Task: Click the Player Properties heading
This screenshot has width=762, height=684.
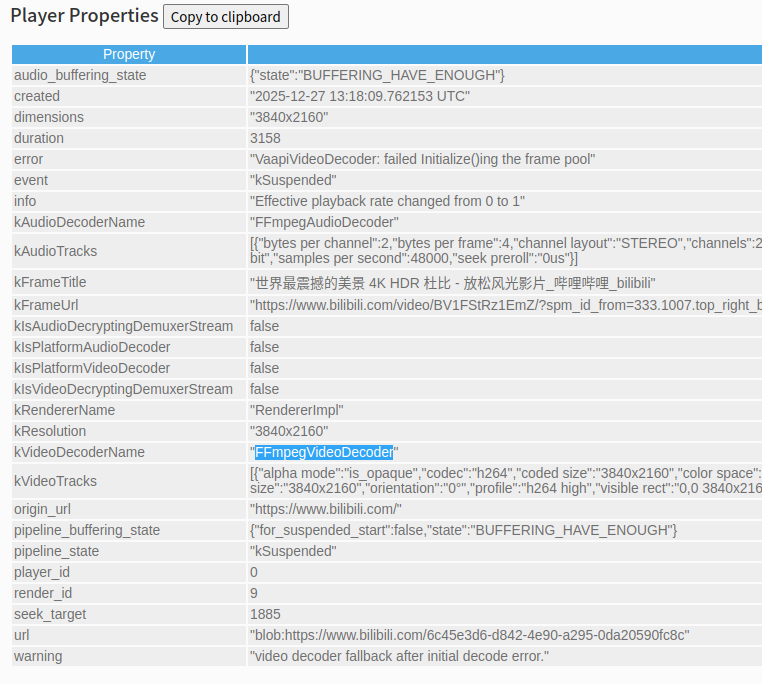Action: (x=85, y=16)
